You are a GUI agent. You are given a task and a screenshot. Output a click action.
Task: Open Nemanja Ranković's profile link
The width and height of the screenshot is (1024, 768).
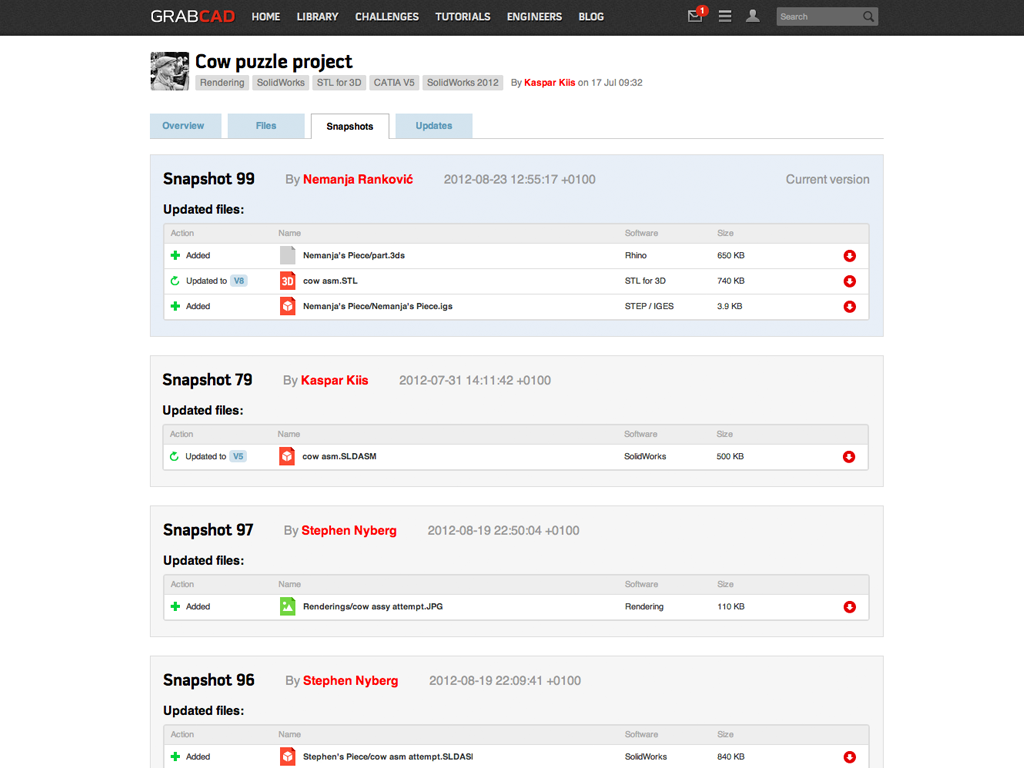click(x=357, y=180)
